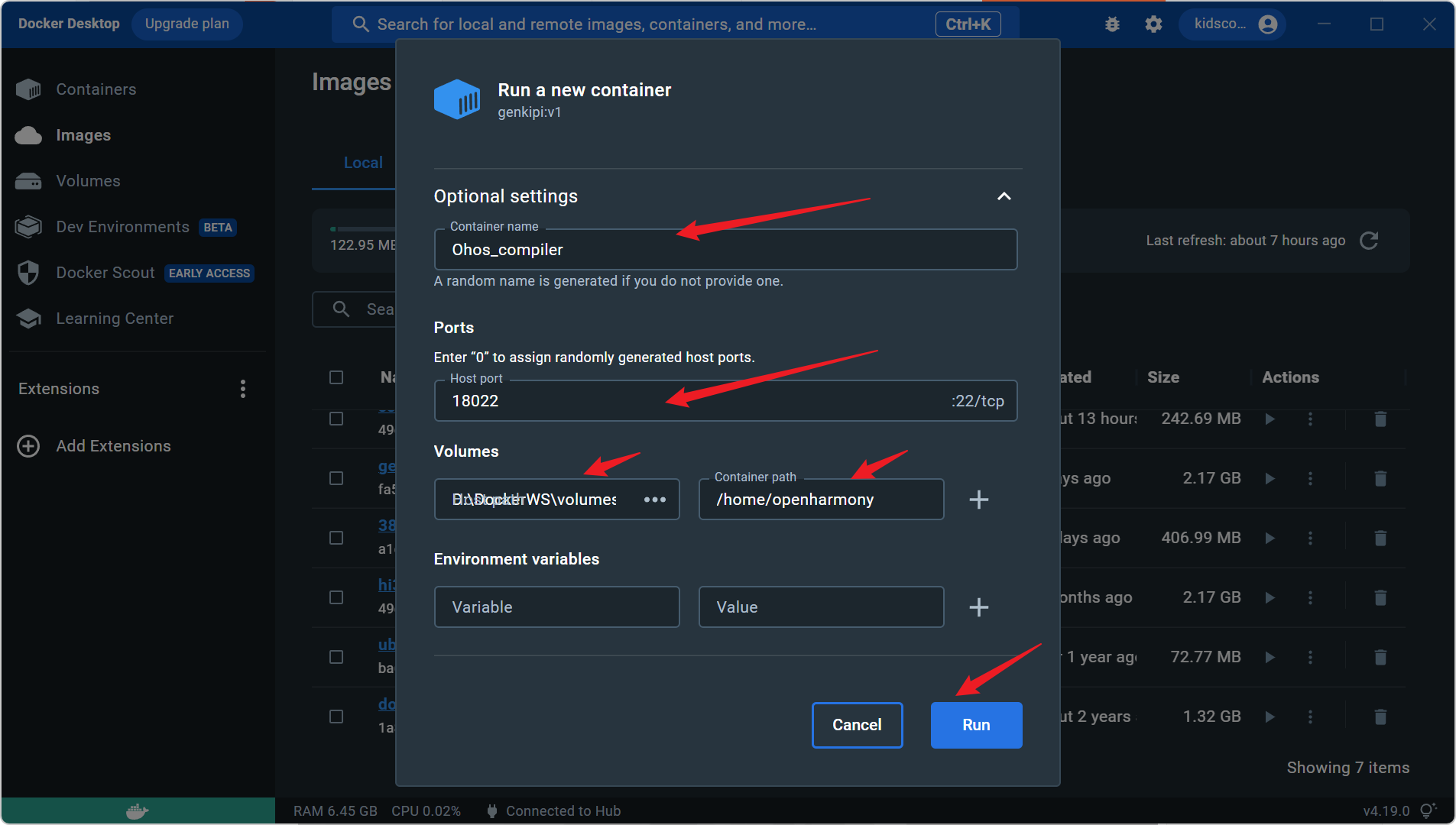Click the Add Extensions link
The image size is (1456, 825).
pyautogui.click(x=114, y=446)
